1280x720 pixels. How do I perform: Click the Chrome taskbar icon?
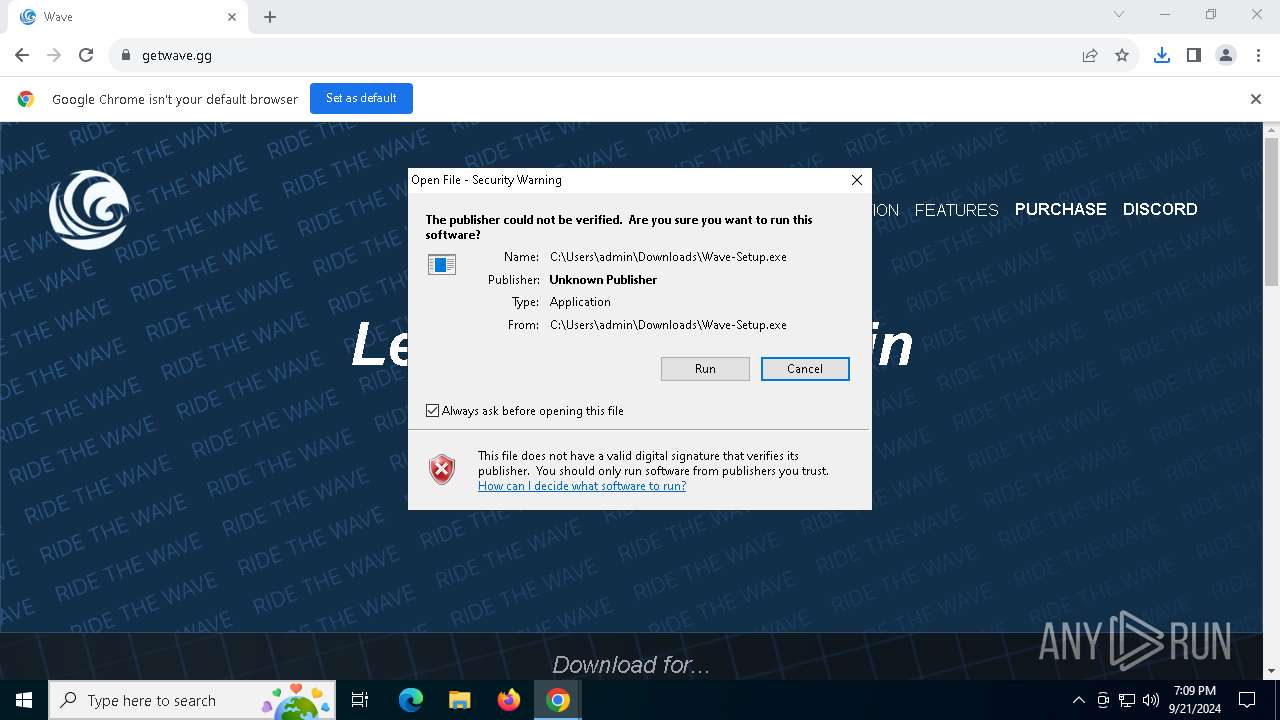(558, 700)
